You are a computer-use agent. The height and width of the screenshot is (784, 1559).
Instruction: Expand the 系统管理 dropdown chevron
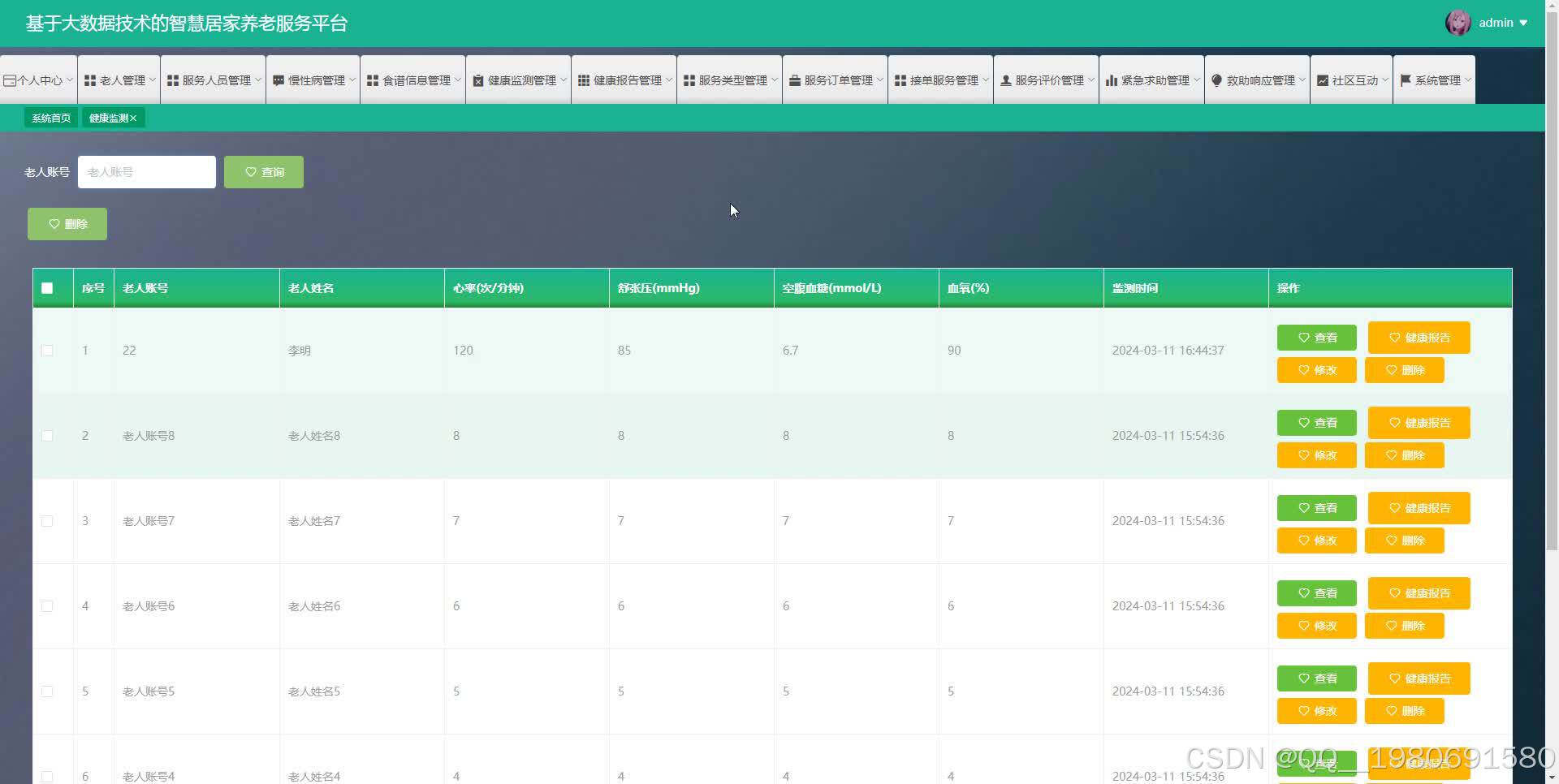click(1468, 80)
